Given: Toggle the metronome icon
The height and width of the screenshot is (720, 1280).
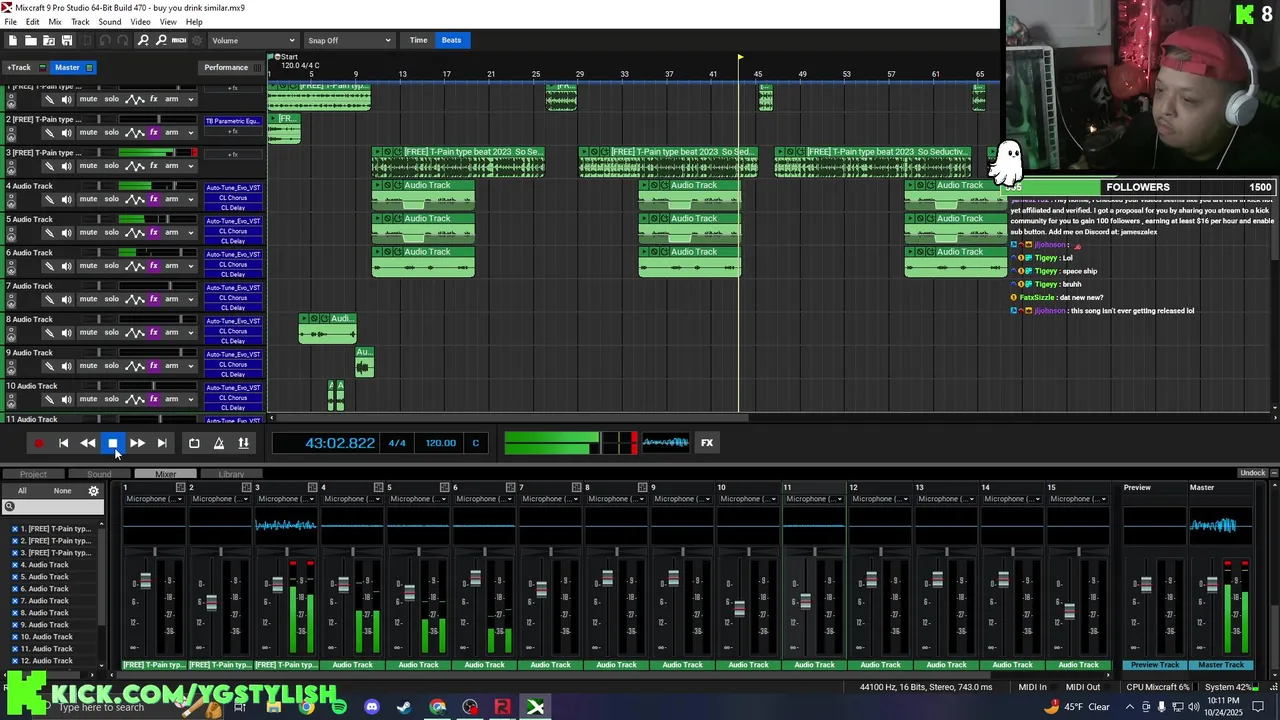Looking at the screenshot, I should tap(219, 443).
